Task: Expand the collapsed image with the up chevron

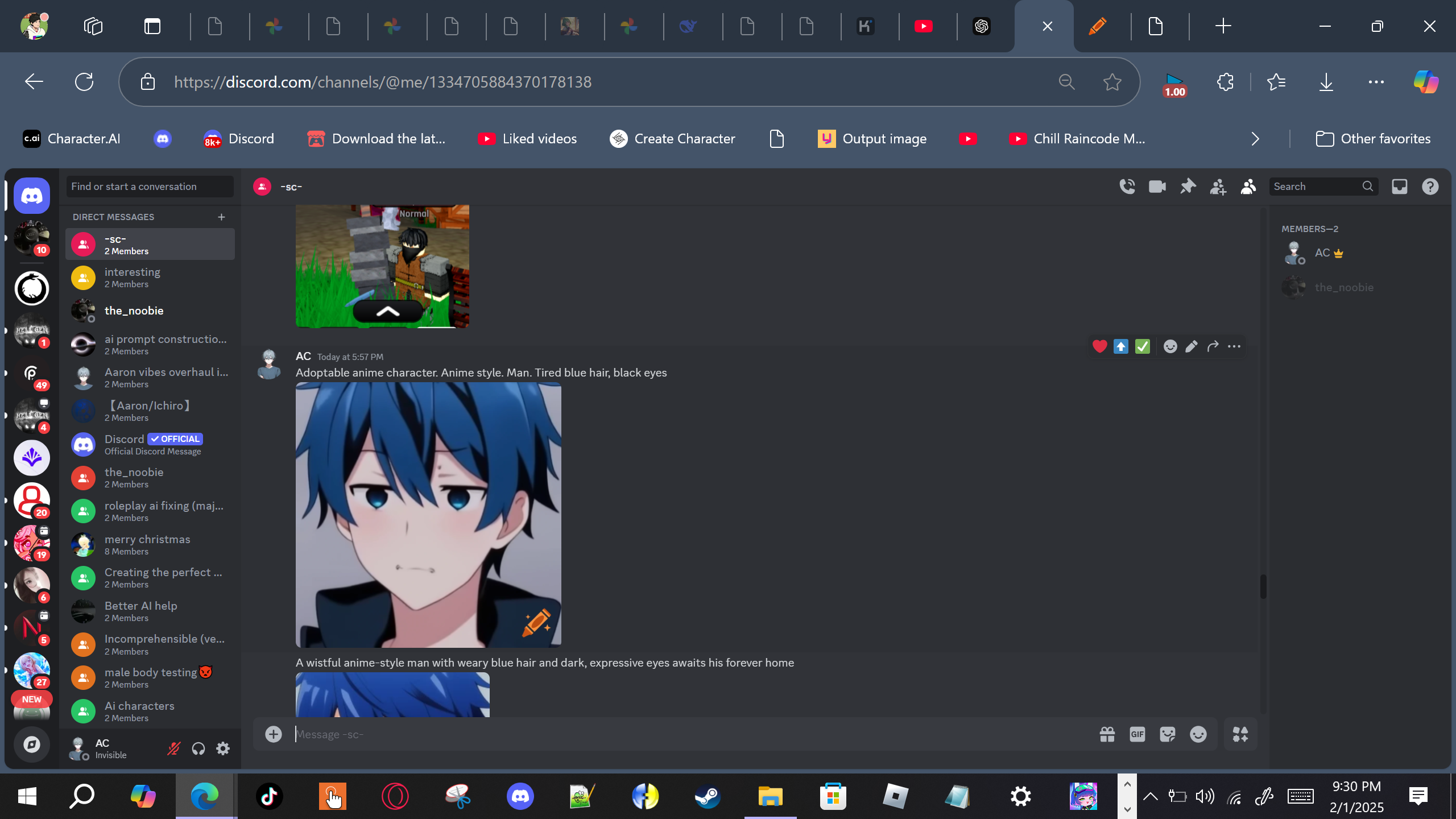Action: pyautogui.click(x=388, y=311)
